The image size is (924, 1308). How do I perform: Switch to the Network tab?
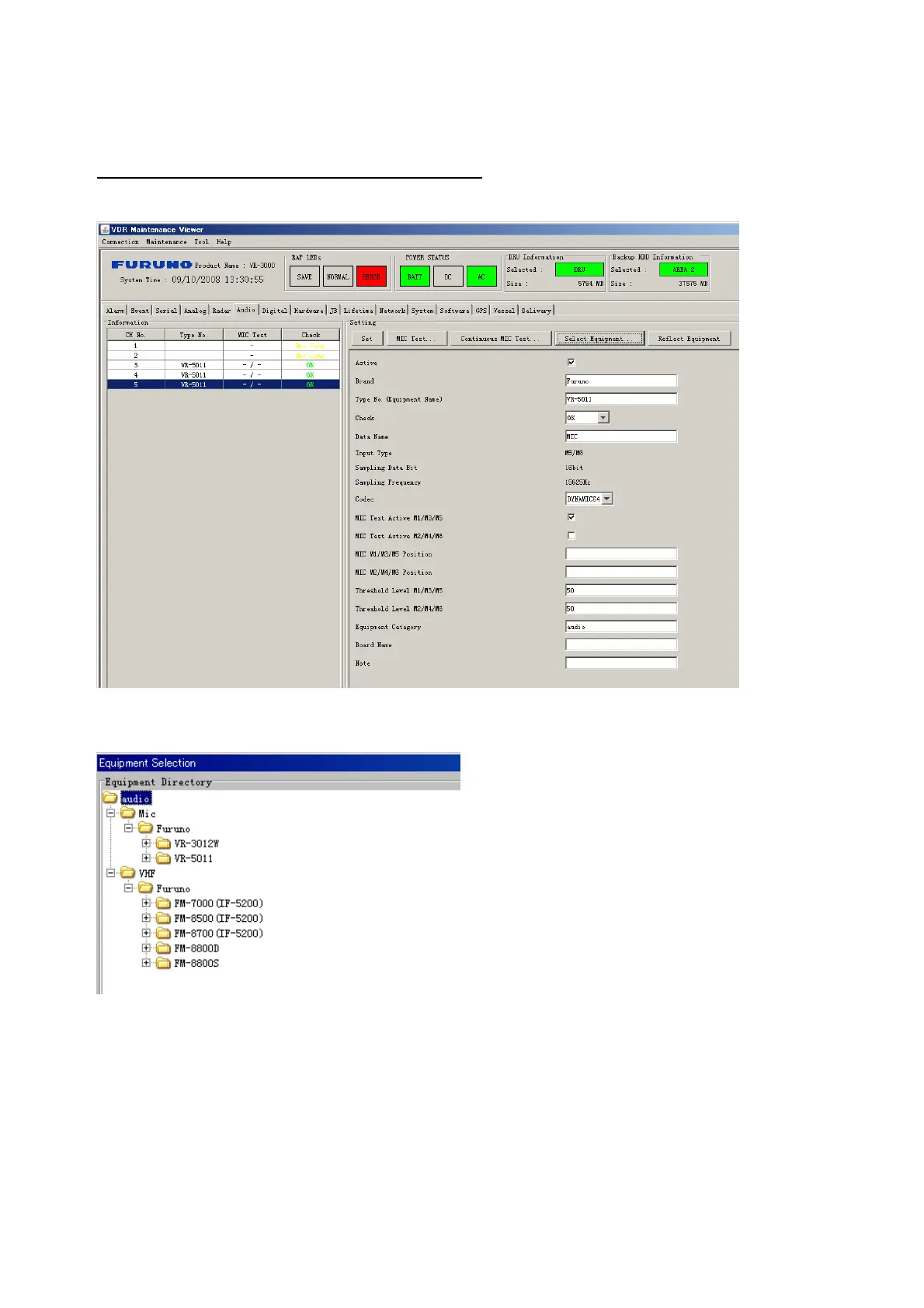coord(392,311)
